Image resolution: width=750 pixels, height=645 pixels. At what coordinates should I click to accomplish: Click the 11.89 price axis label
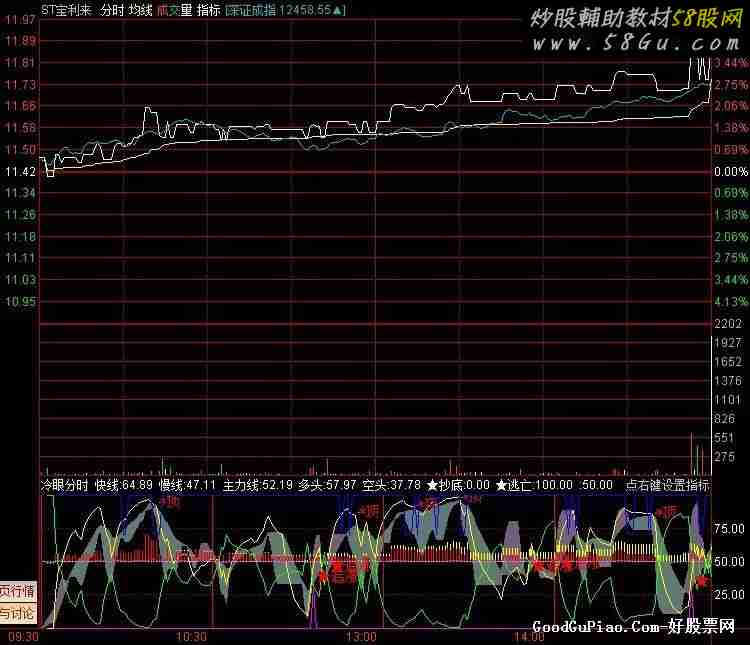pos(20,41)
